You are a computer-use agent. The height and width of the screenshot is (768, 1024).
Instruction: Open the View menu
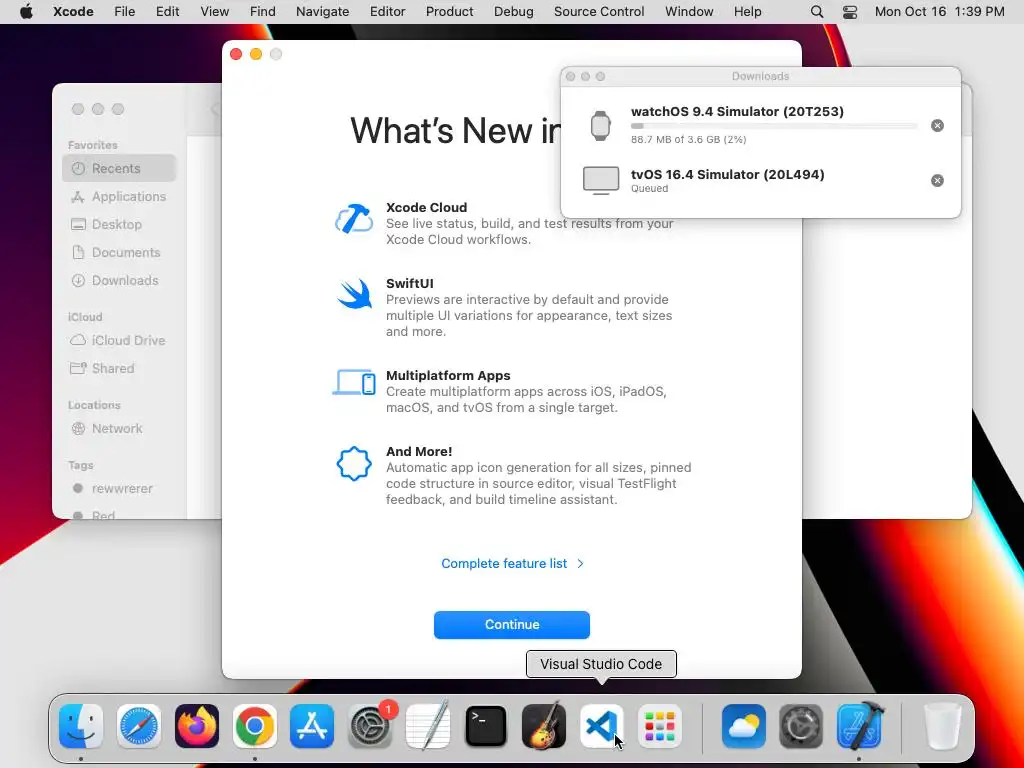tap(214, 12)
